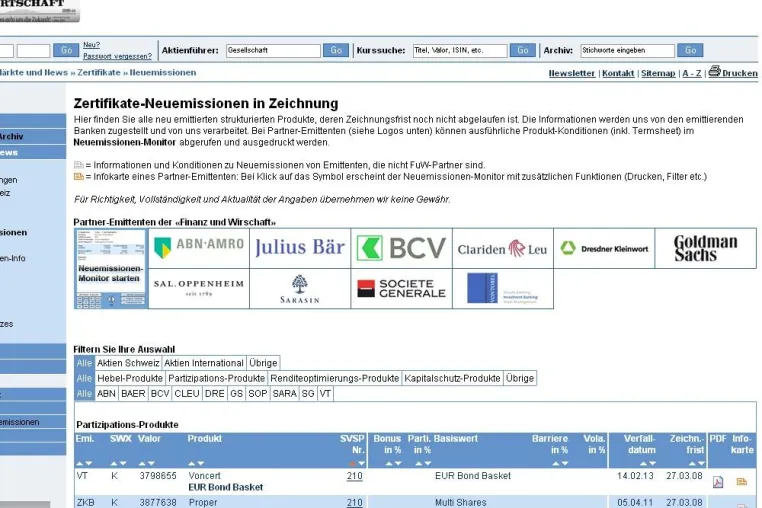Sort ascending by the Emi. column arrow
The width and height of the screenshot is (762, 508).
pos(80,463)
